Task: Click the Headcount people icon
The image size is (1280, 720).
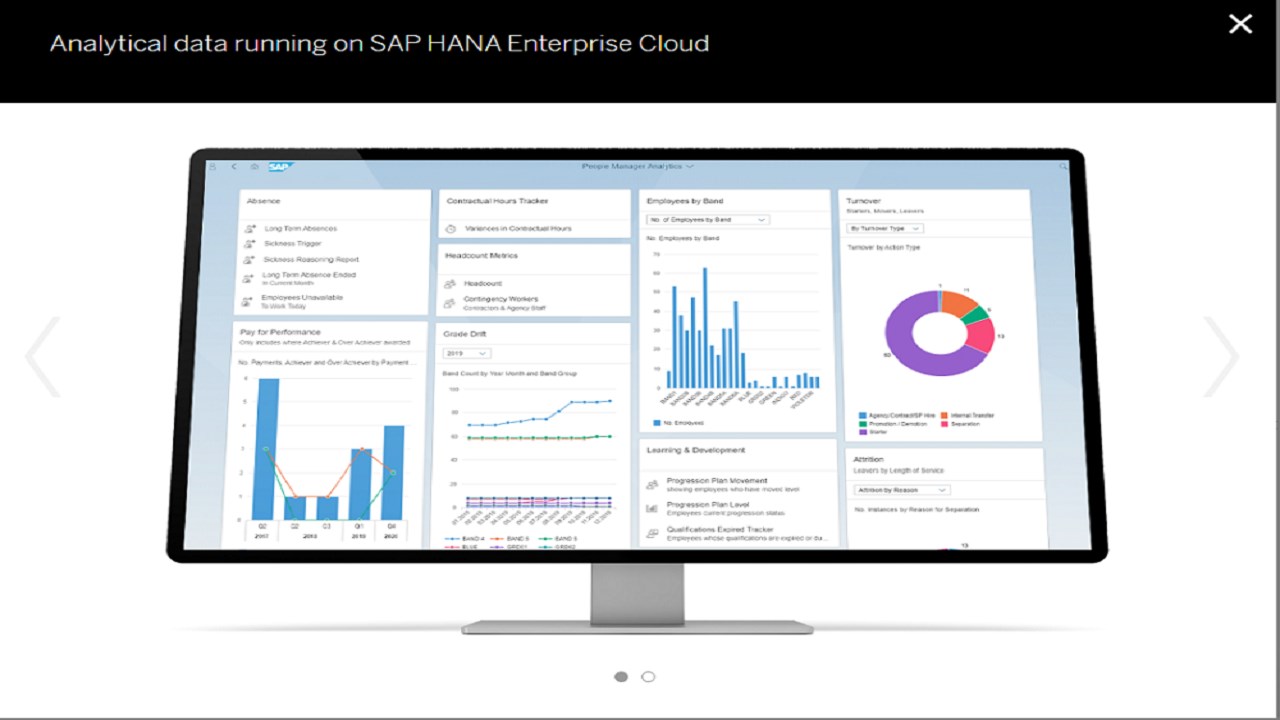Action: click(x=450, y=283)
